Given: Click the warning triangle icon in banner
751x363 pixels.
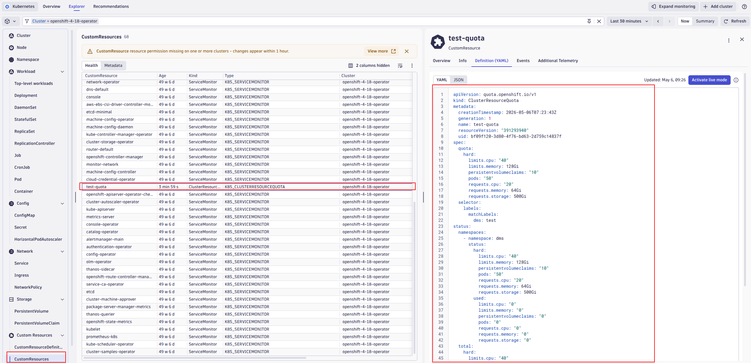Looking at the screenshot, I should (x=90, y=51).
